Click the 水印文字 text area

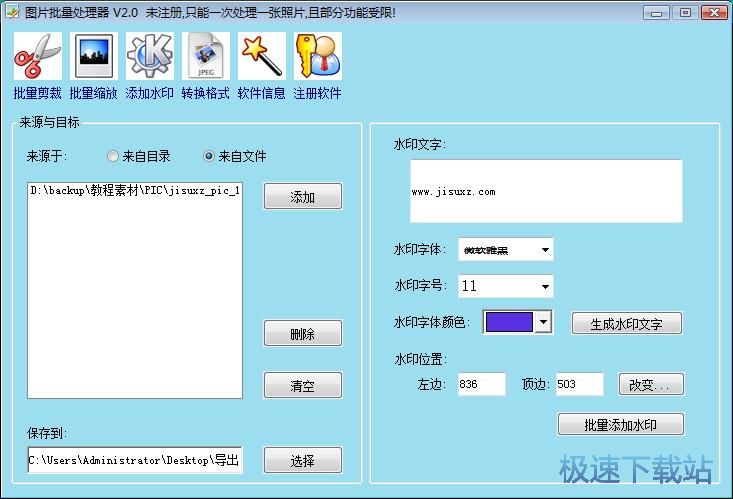coord(546,191)
